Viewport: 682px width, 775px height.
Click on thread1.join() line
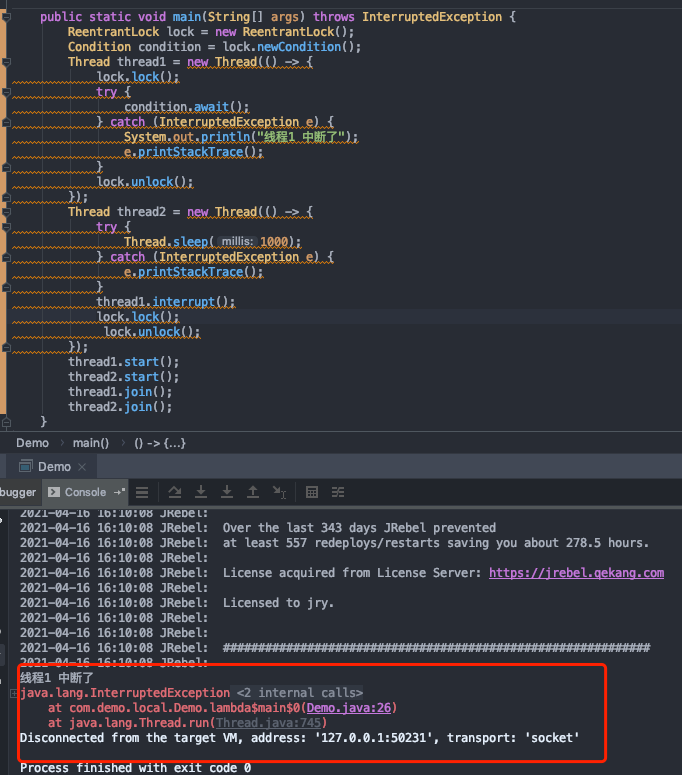pyautogui.click(x=120, y=392)
